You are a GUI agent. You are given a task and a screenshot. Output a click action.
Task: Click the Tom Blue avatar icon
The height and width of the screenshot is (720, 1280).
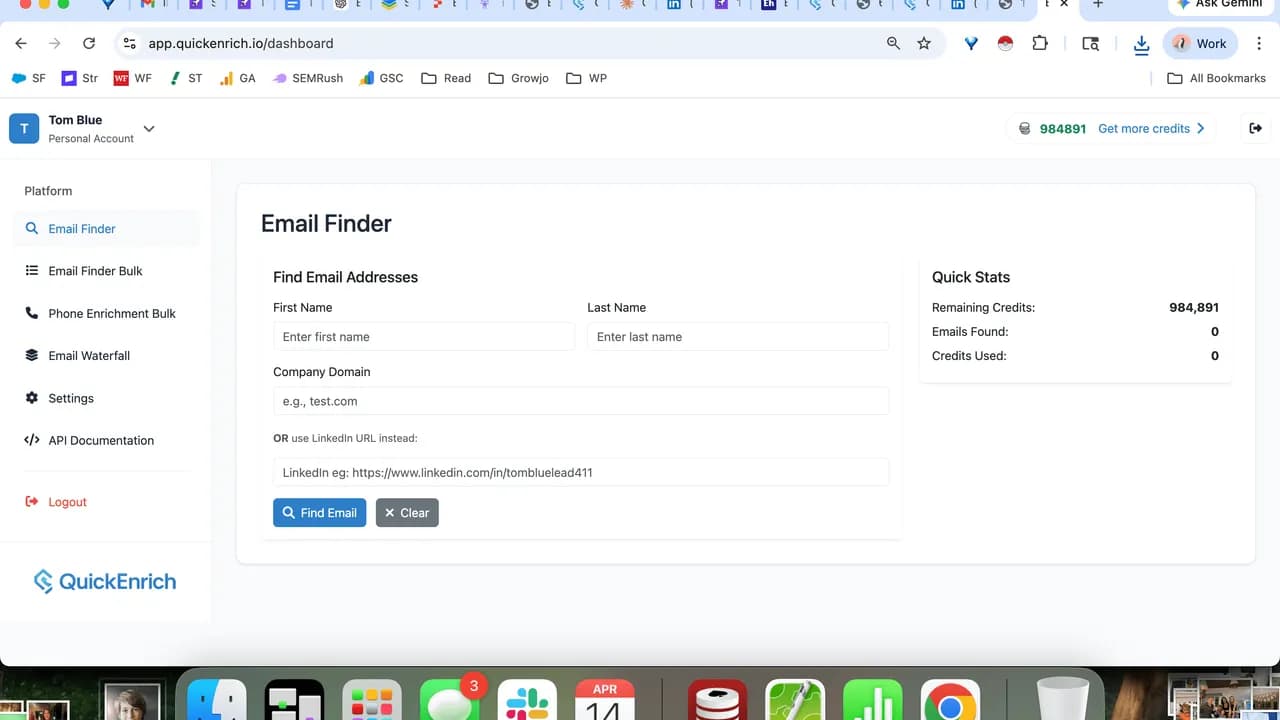point(24,129)
